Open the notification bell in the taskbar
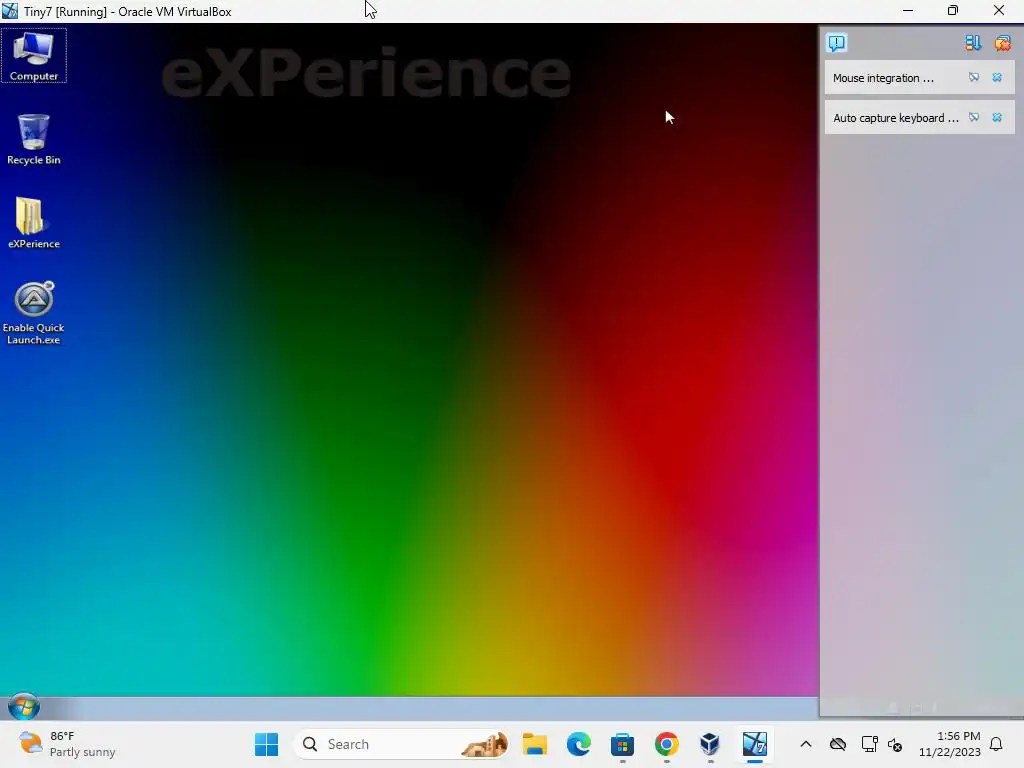This screenshot has width=1024, height=768. pyautogui.click(x=997, y=744)
